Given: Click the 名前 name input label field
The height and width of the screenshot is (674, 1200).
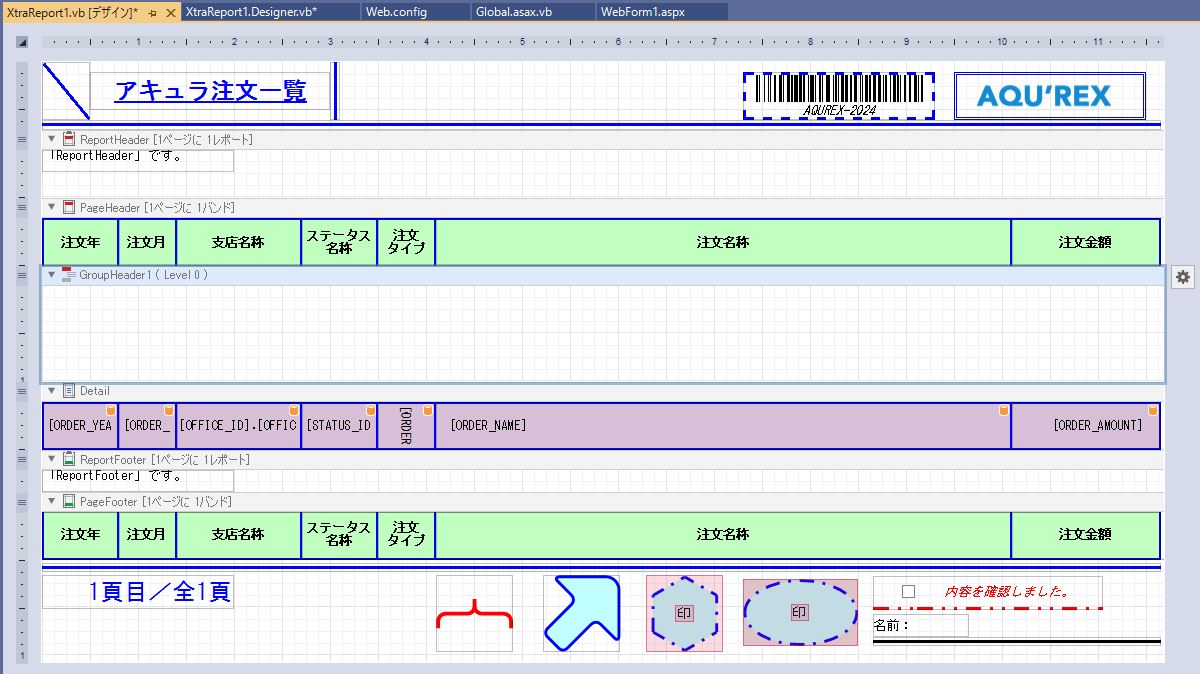Looking at the screenshot, I should (x=920, y=626).
